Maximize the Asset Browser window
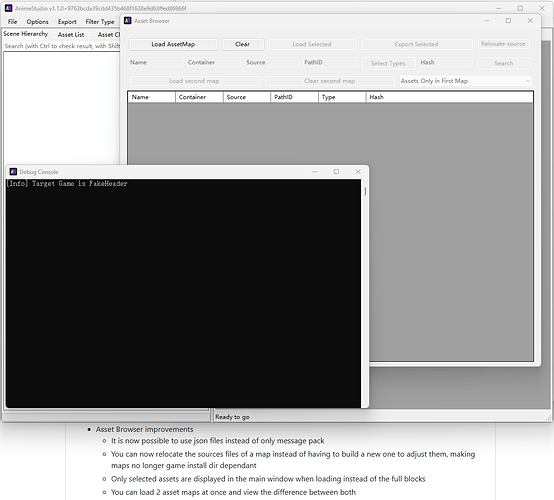Viewport: 554px width, 500px height. click(x=508, y=21)
